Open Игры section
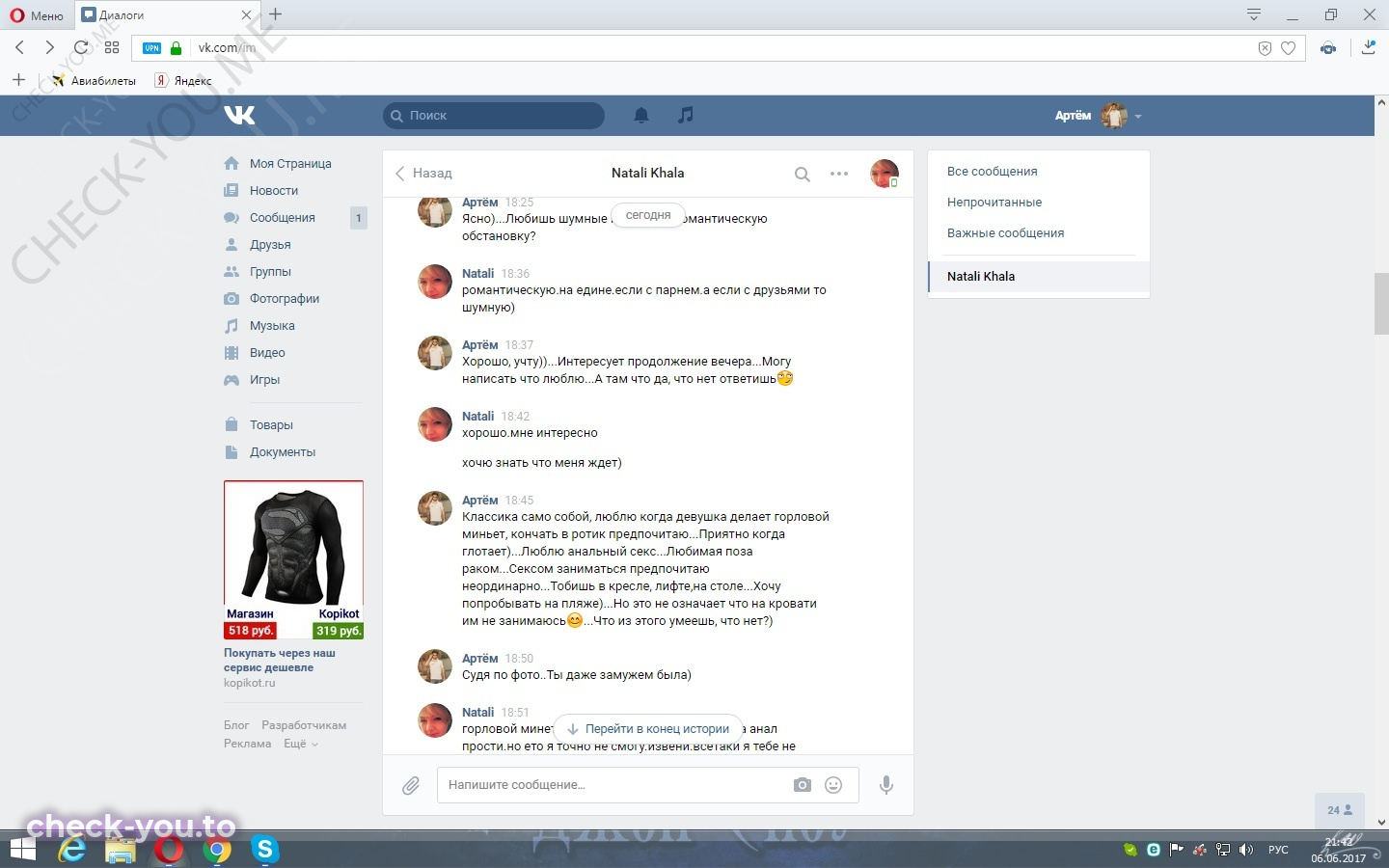The height and width of the screenshot is (868, 1389). point(264,380)
